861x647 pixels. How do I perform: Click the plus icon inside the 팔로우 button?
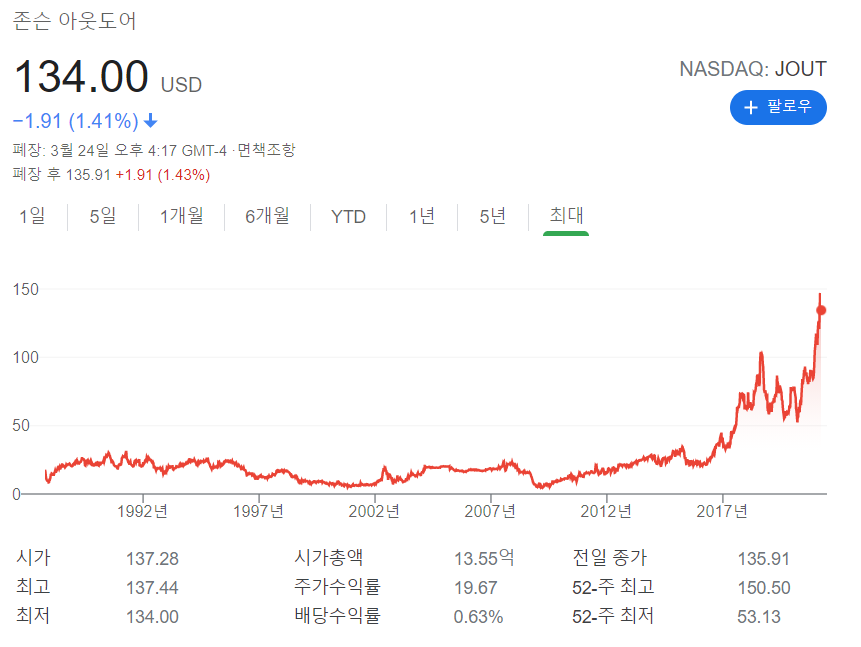pyautogui.click(x=749, y=107)
